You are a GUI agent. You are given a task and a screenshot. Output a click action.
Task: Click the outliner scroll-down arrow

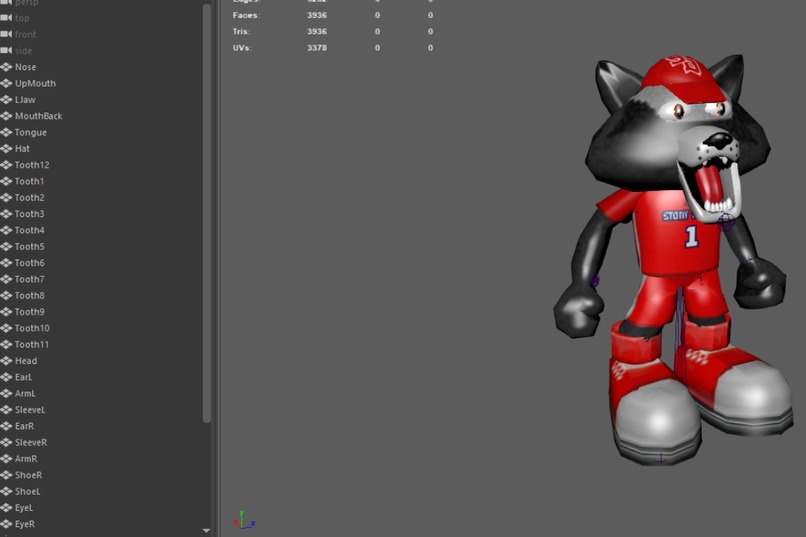coord(206,531)
